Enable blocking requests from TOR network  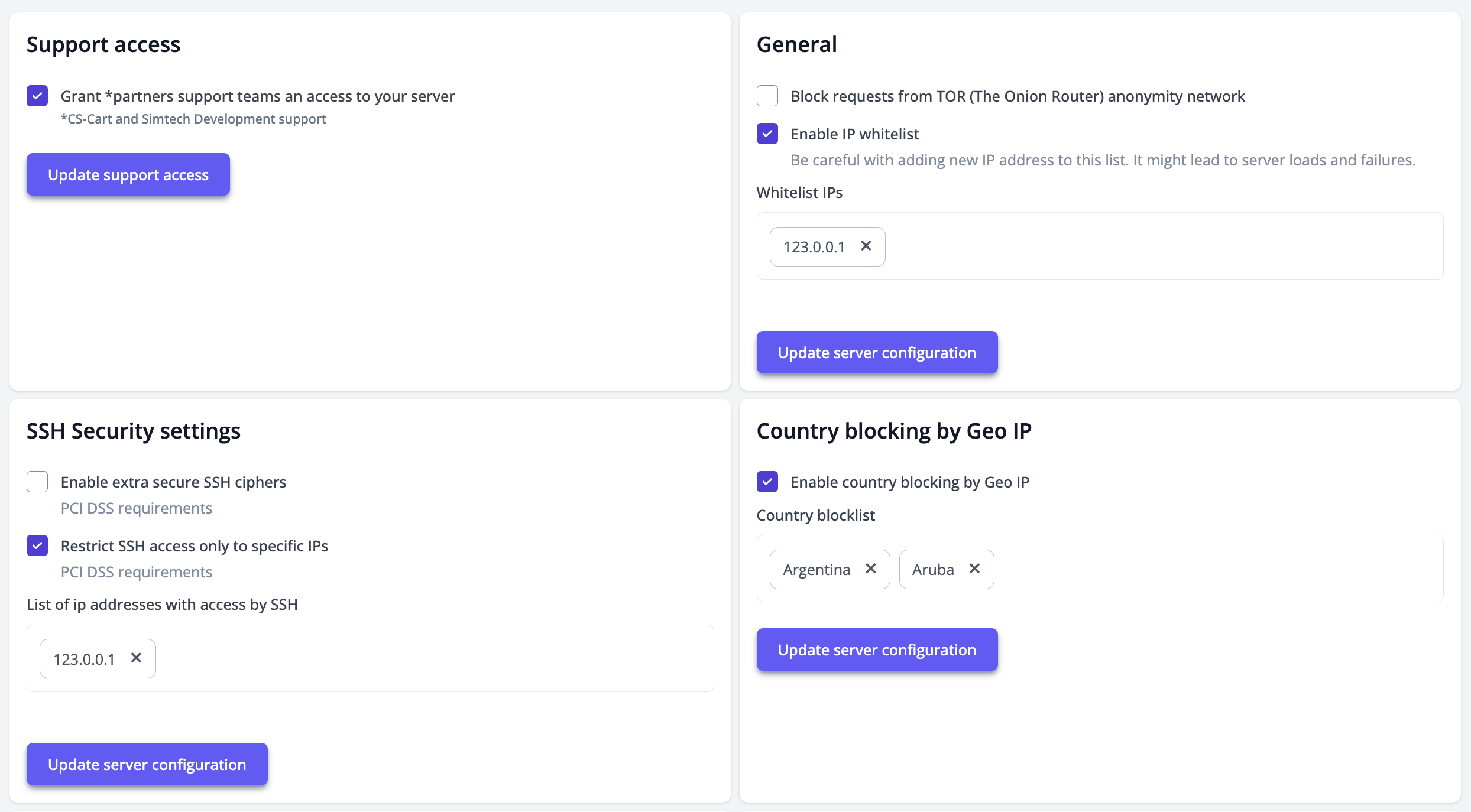coord(767,96)
